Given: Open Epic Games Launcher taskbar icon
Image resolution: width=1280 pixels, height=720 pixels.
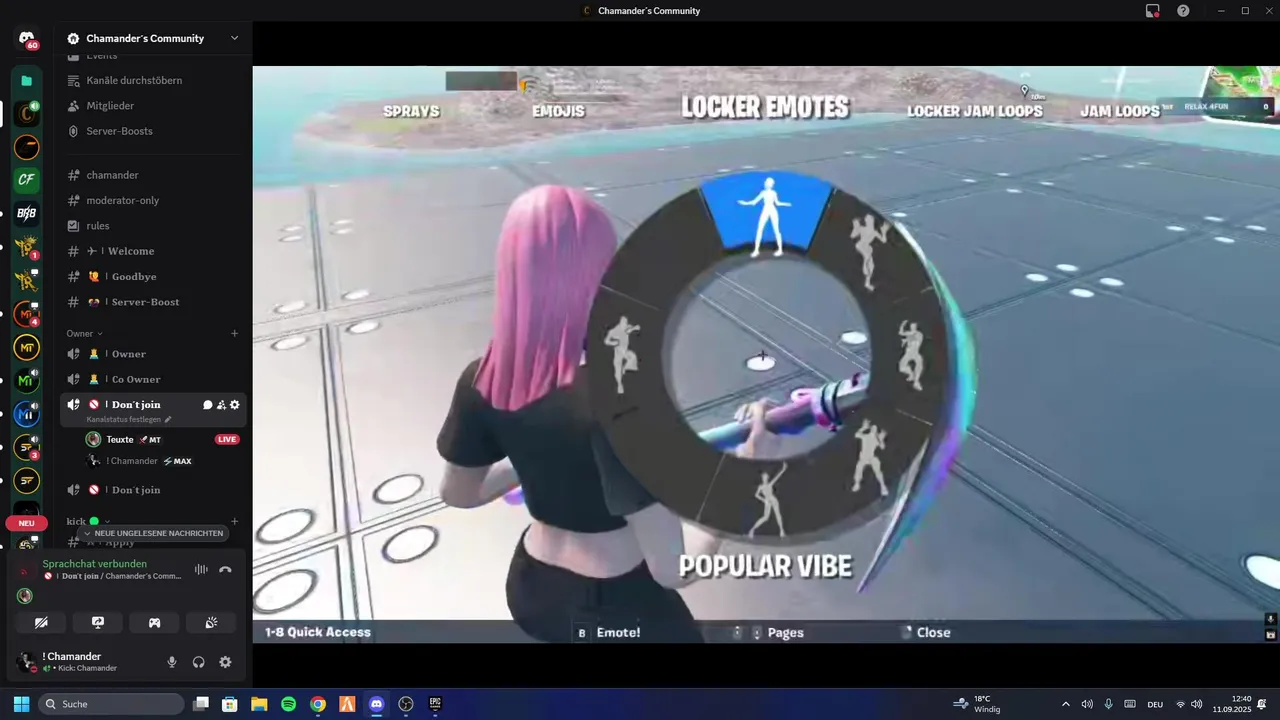Looking at the screenshot, I should click(435, 704).
